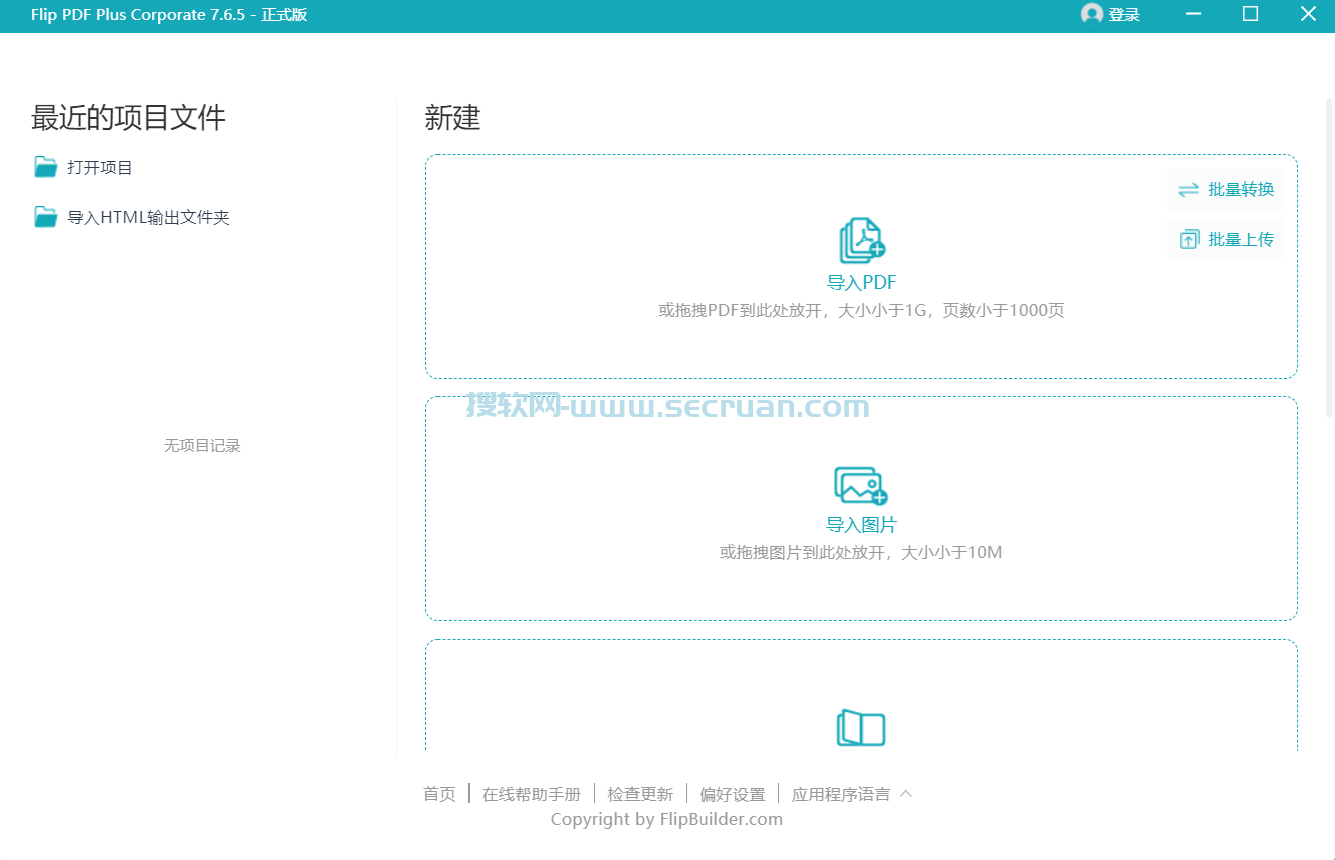Click 批量转换 button
This screenshot has width=1335, height=860.
(x=1225, y=190)
